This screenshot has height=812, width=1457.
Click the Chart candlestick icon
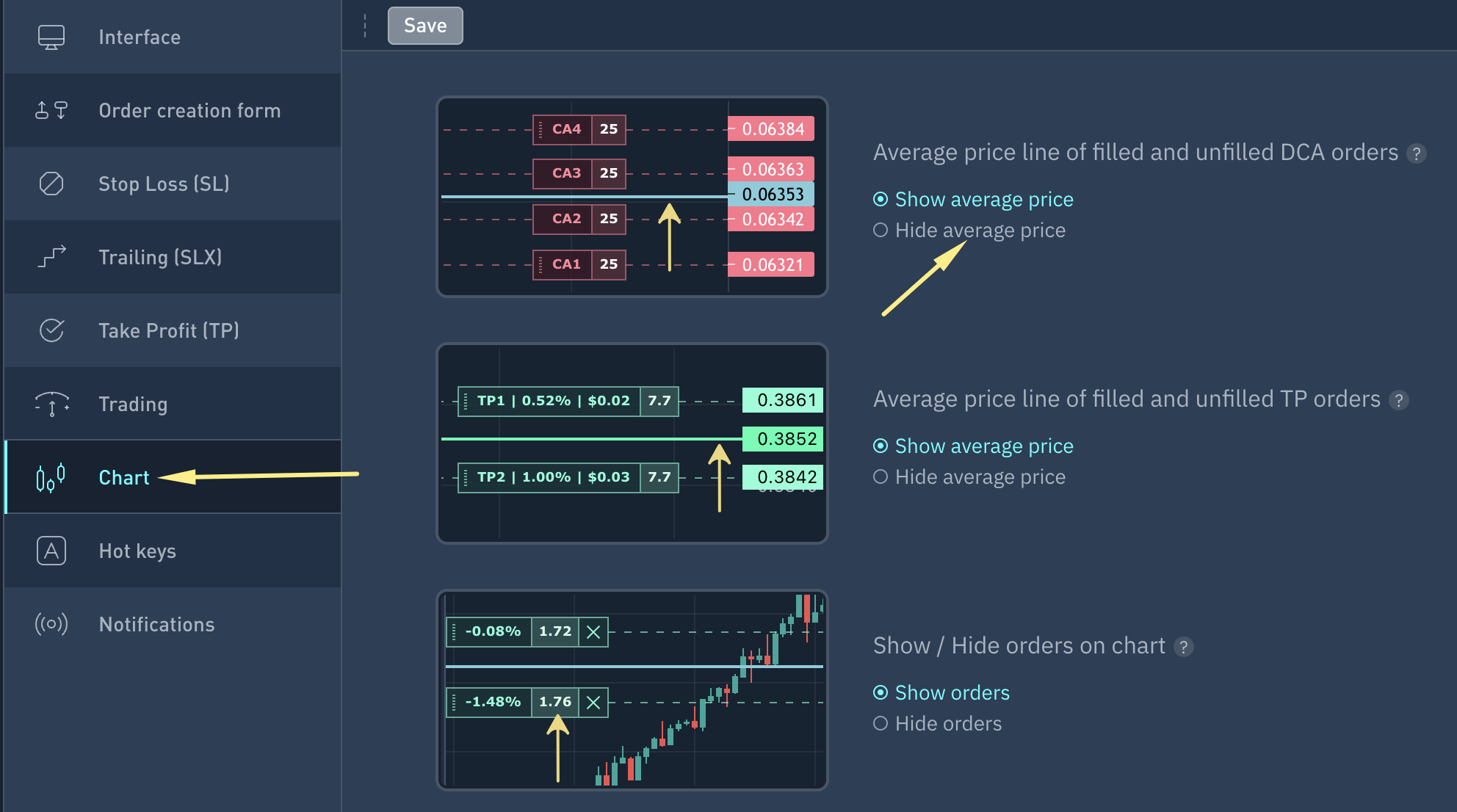click(x=51, y=477)
